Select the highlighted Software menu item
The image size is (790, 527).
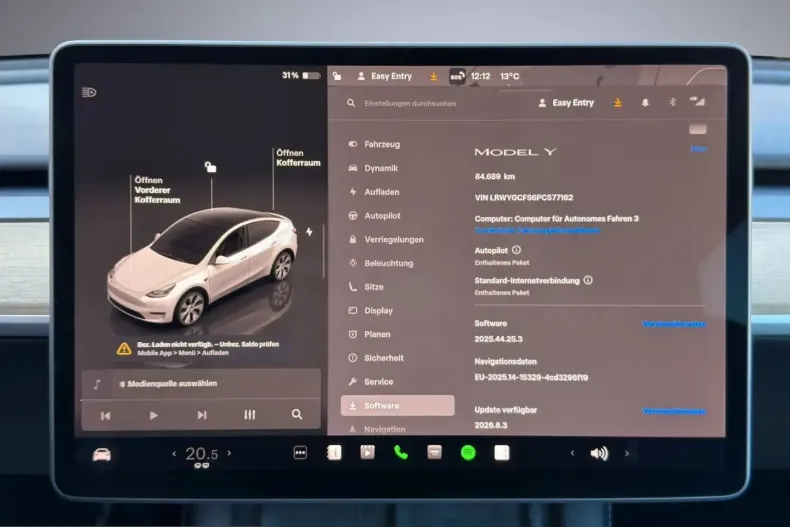(398, 406)
